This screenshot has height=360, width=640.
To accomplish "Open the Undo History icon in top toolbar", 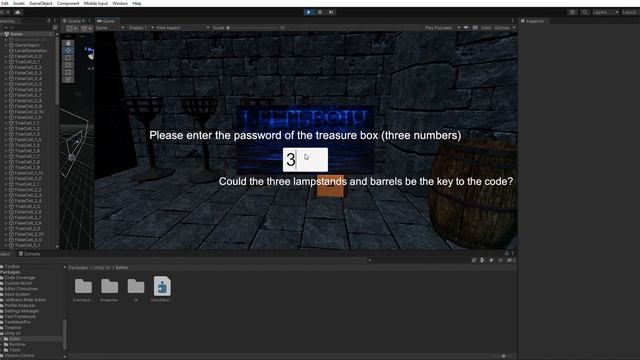I will tap(572, 12).
